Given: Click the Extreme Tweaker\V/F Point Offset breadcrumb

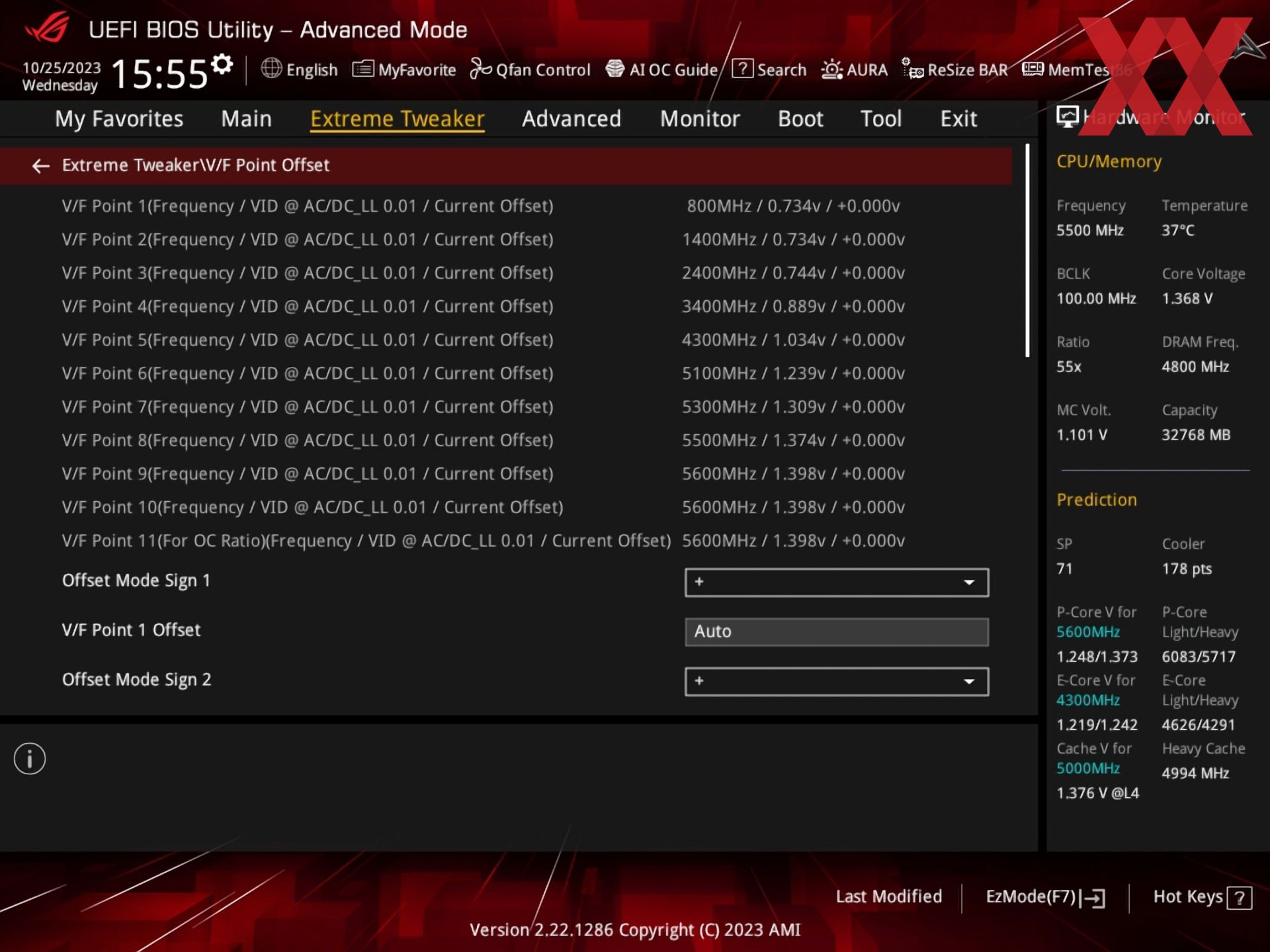Looking at the screenshot, I should (x=196, y=165).
